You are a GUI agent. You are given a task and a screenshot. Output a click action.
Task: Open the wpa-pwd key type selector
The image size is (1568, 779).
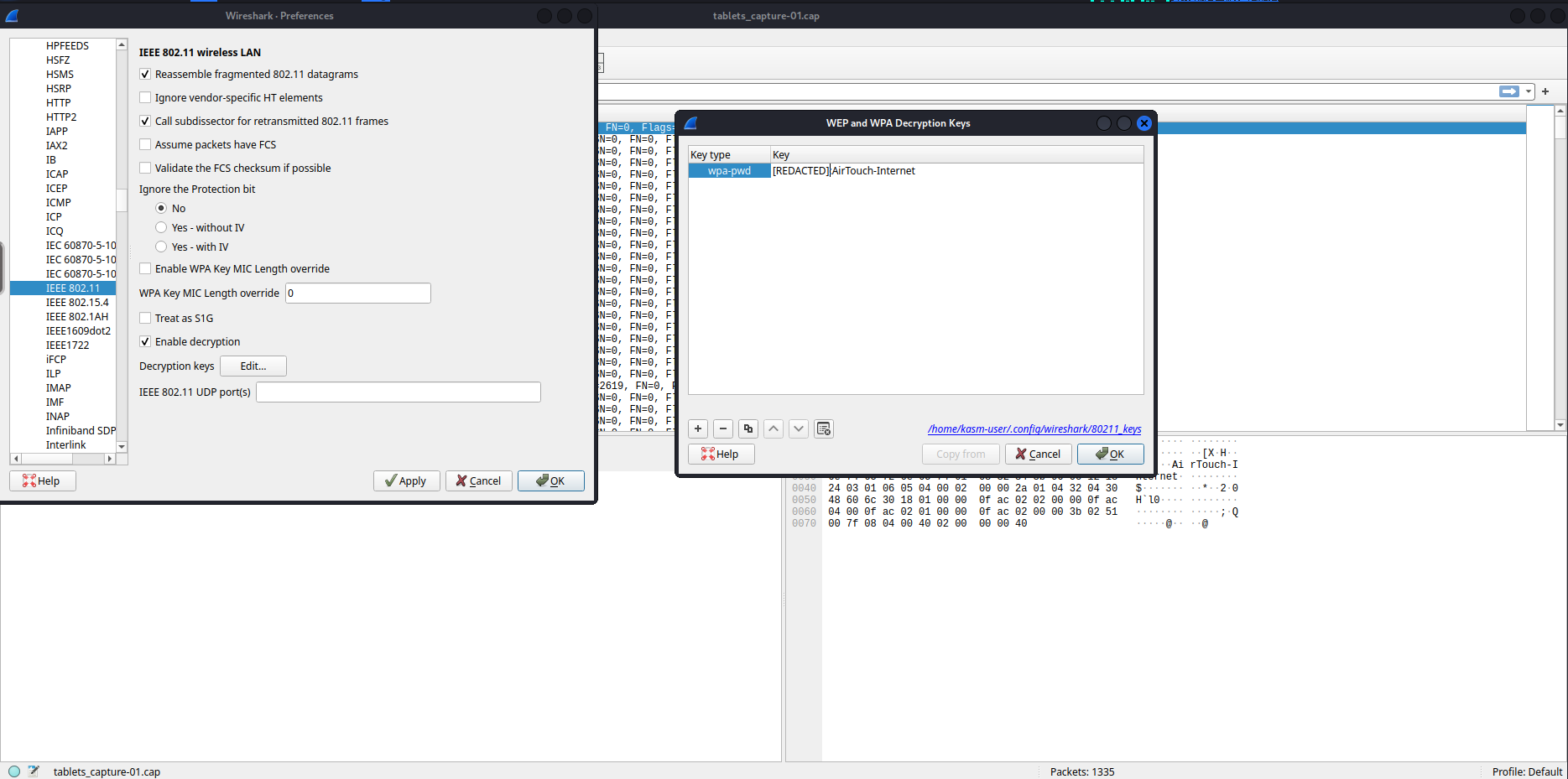pos(729,169)
